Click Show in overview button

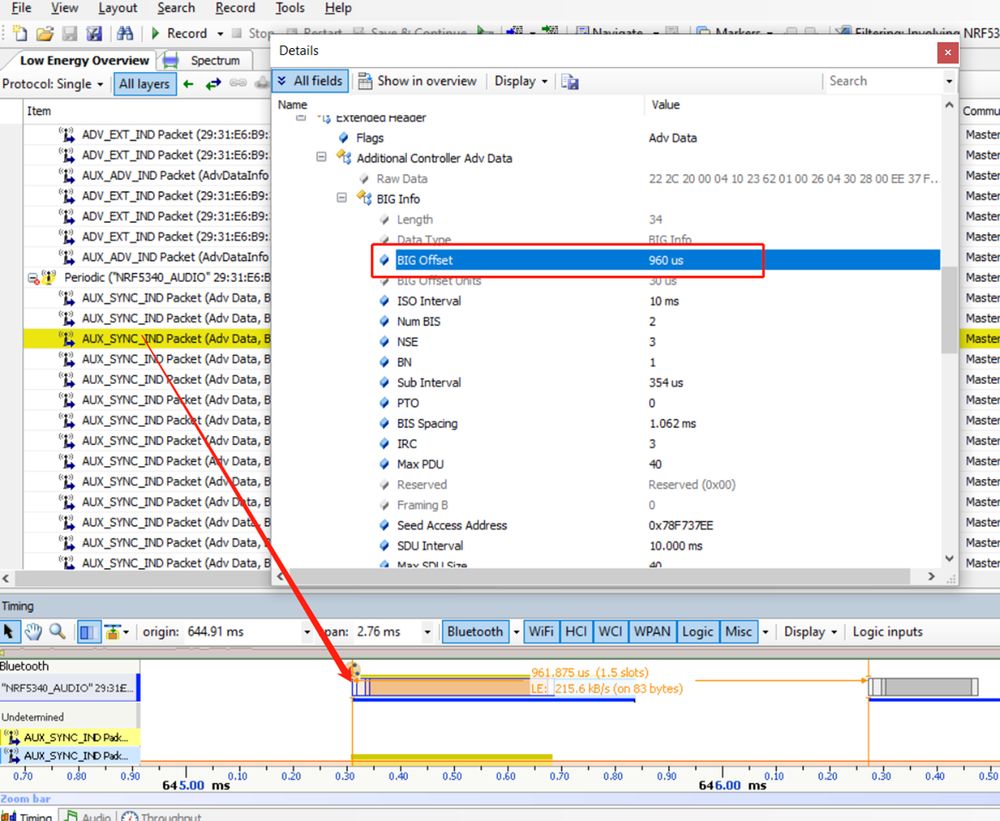(418, 81)
